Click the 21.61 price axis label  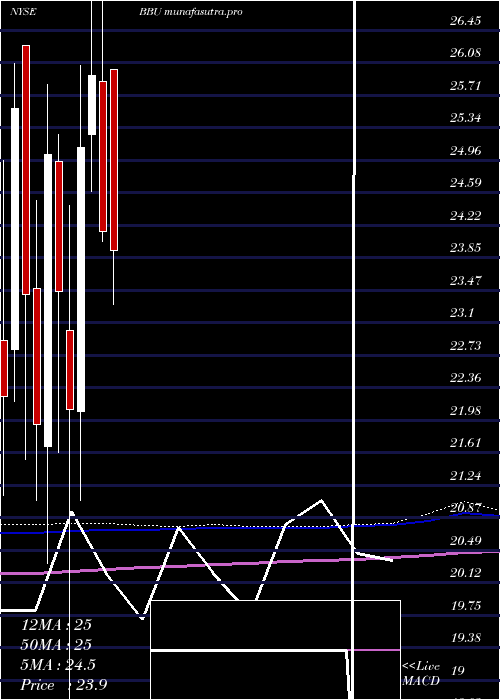click(465, 443)
